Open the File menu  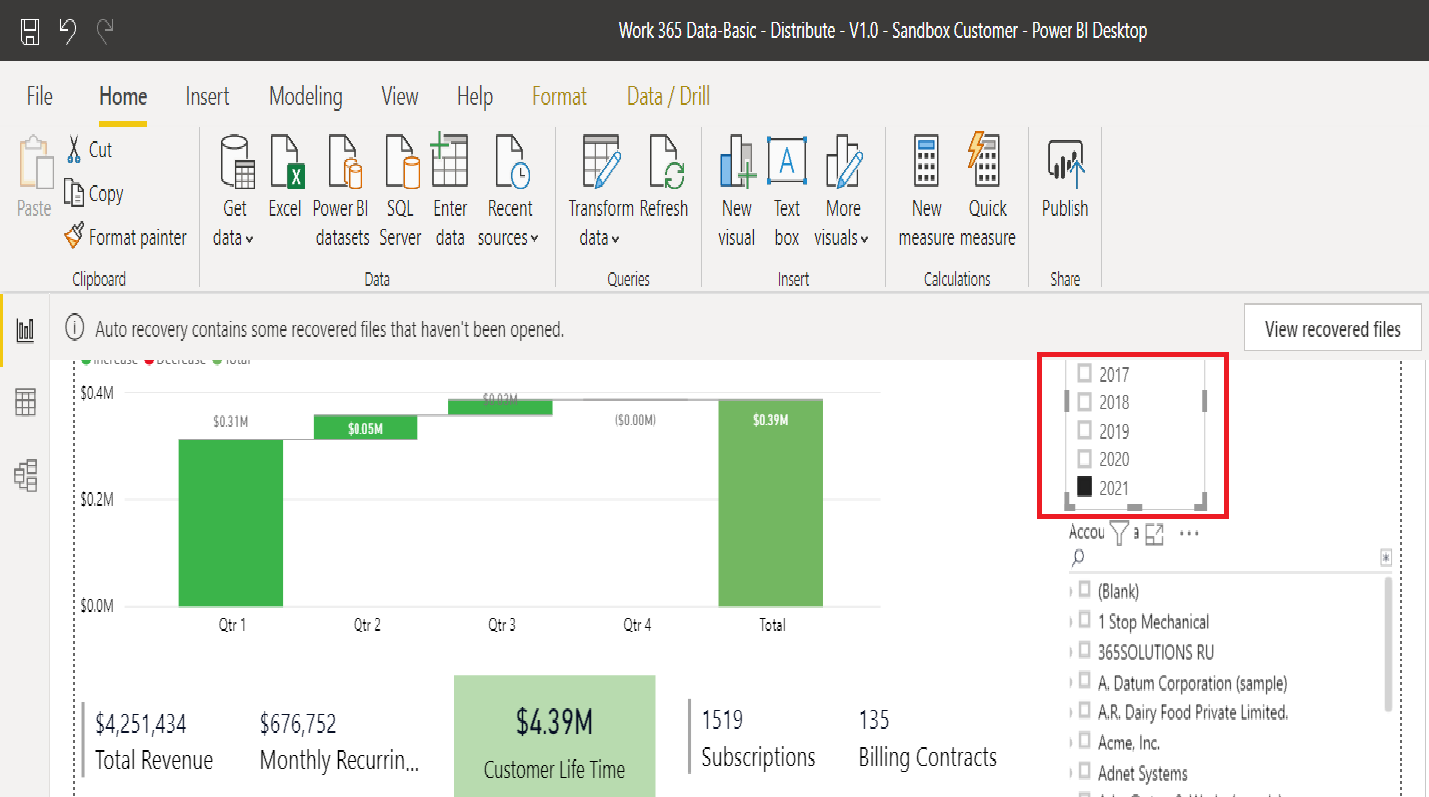pos(39,96)
